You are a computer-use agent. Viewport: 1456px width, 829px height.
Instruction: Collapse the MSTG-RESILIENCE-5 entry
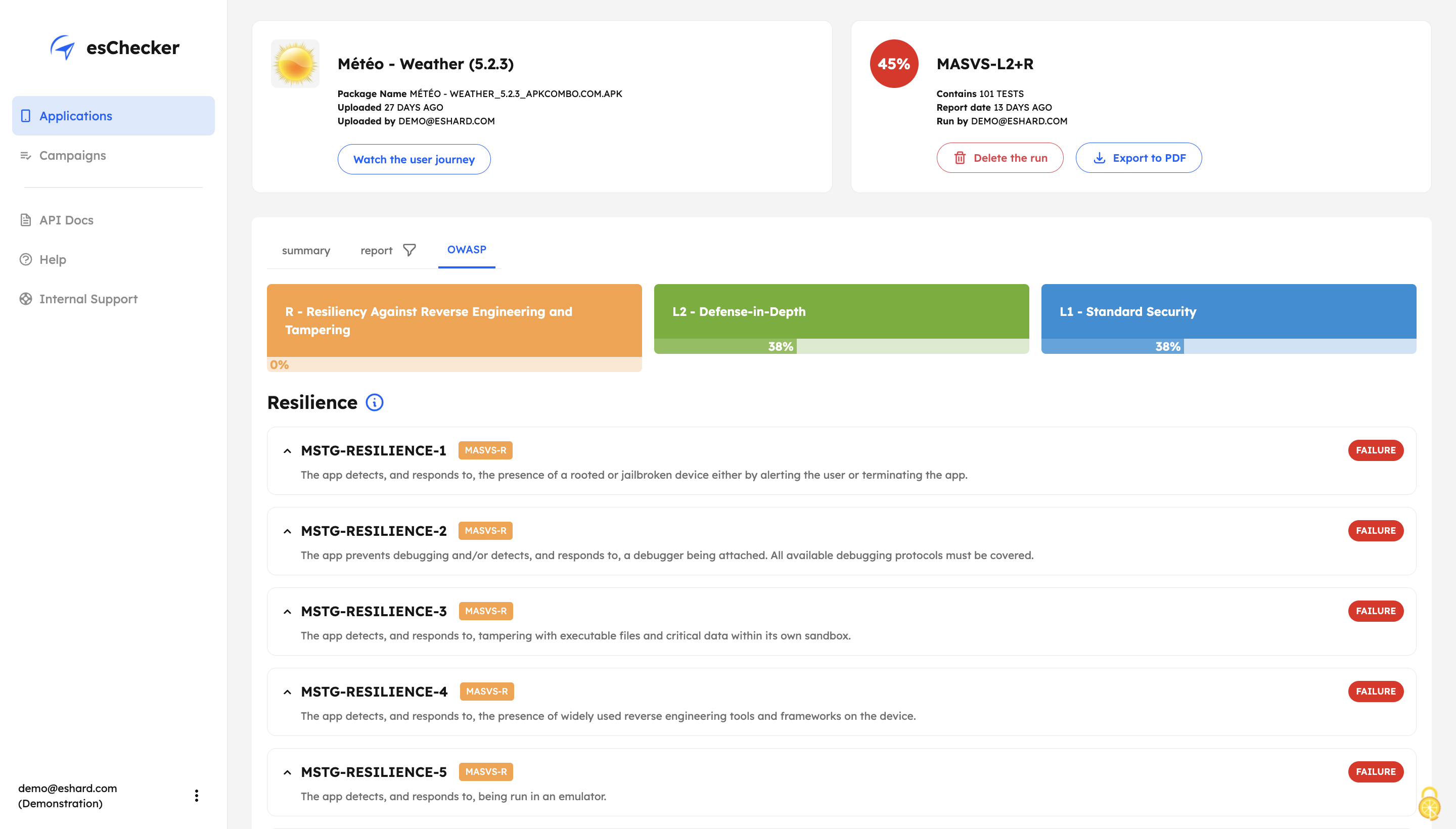point(288,772)
